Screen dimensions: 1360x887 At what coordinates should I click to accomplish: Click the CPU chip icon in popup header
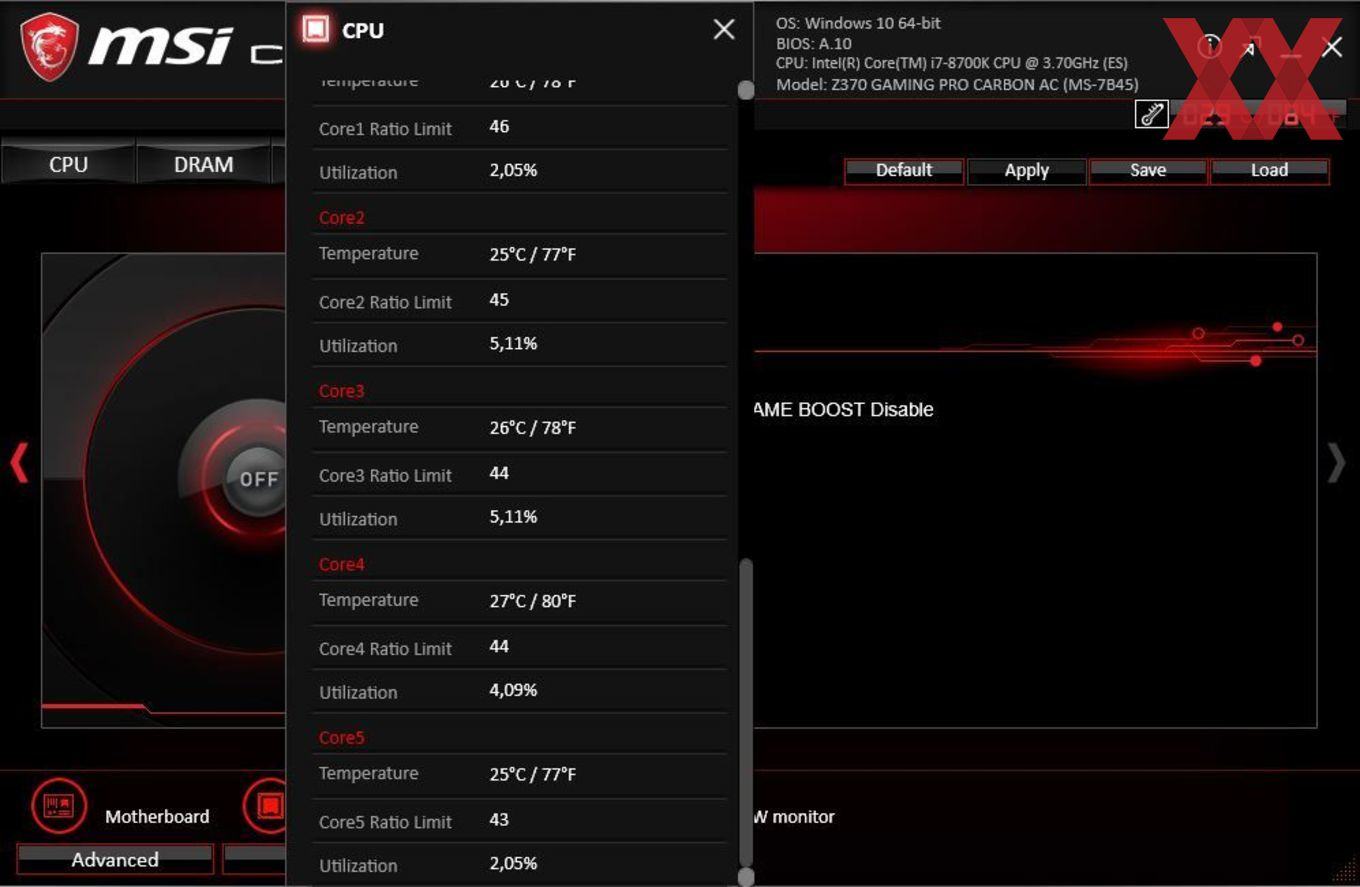(x=315, y=29)
